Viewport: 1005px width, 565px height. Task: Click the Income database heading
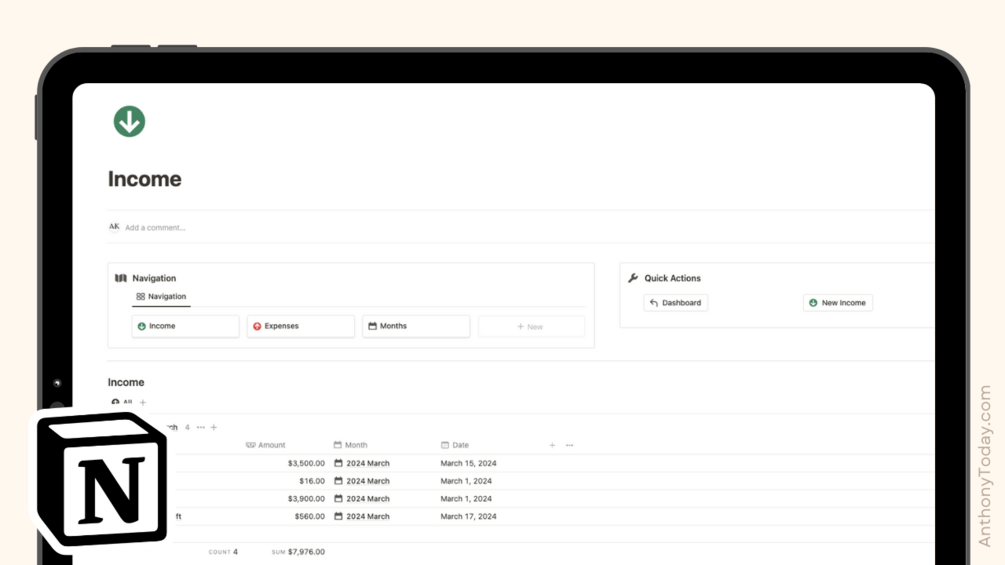[126, 382]
